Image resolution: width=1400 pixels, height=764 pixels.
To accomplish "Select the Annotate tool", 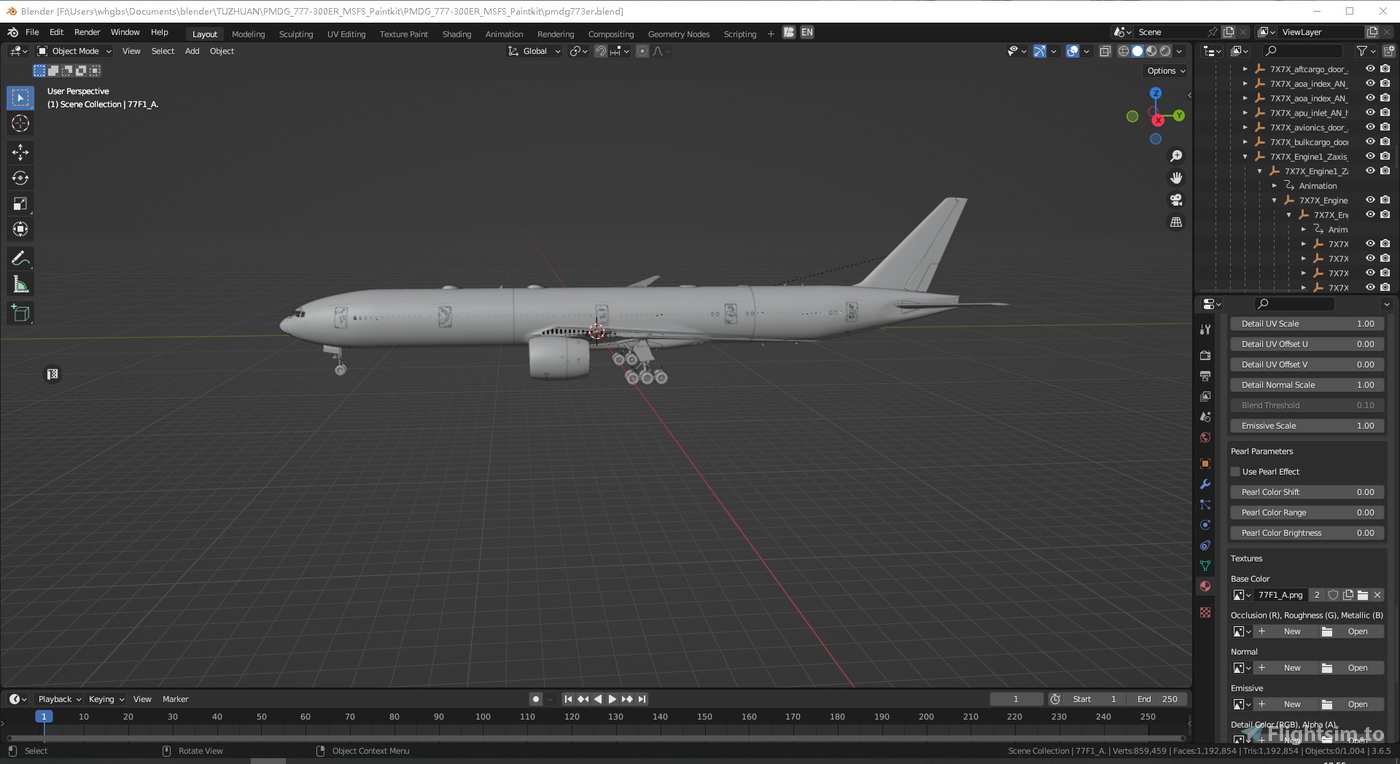I will [20, 258].
